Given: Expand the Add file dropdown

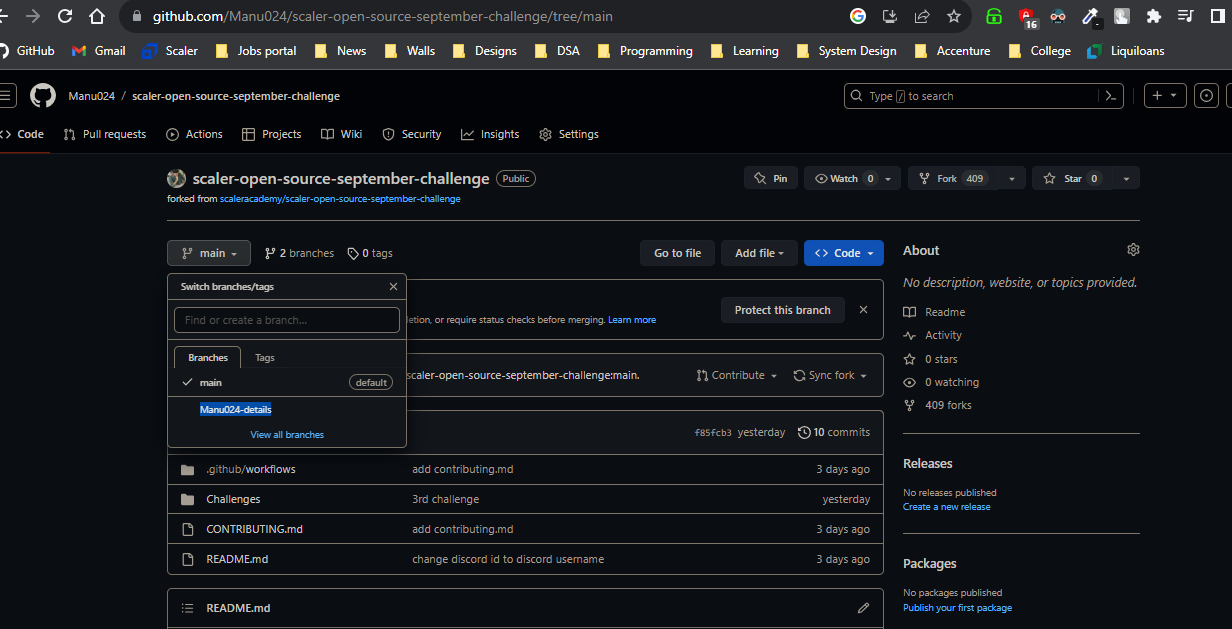Looking at the screenshot, I should click(x=758, y=252).
